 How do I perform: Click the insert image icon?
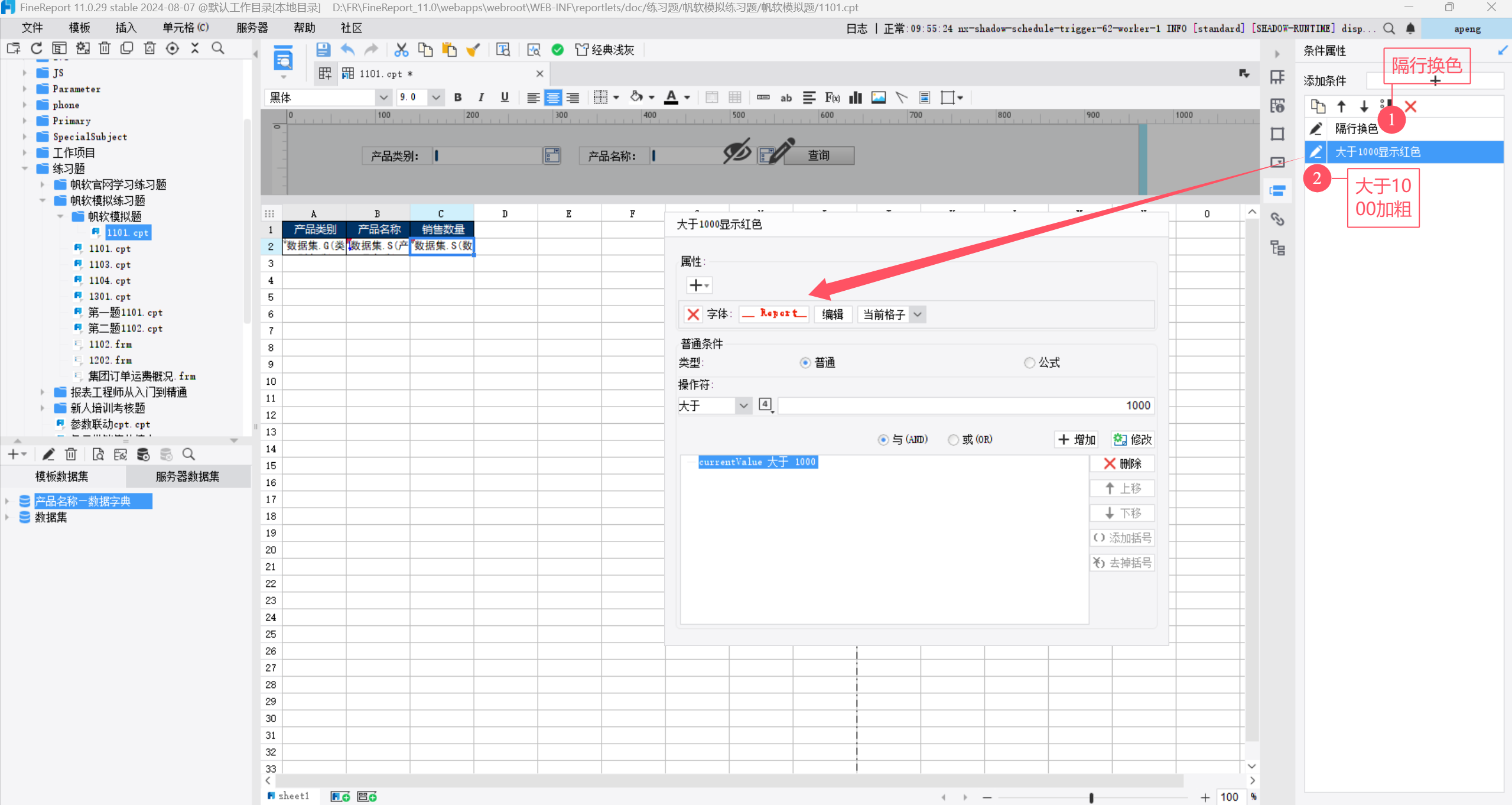click(878, 98)
